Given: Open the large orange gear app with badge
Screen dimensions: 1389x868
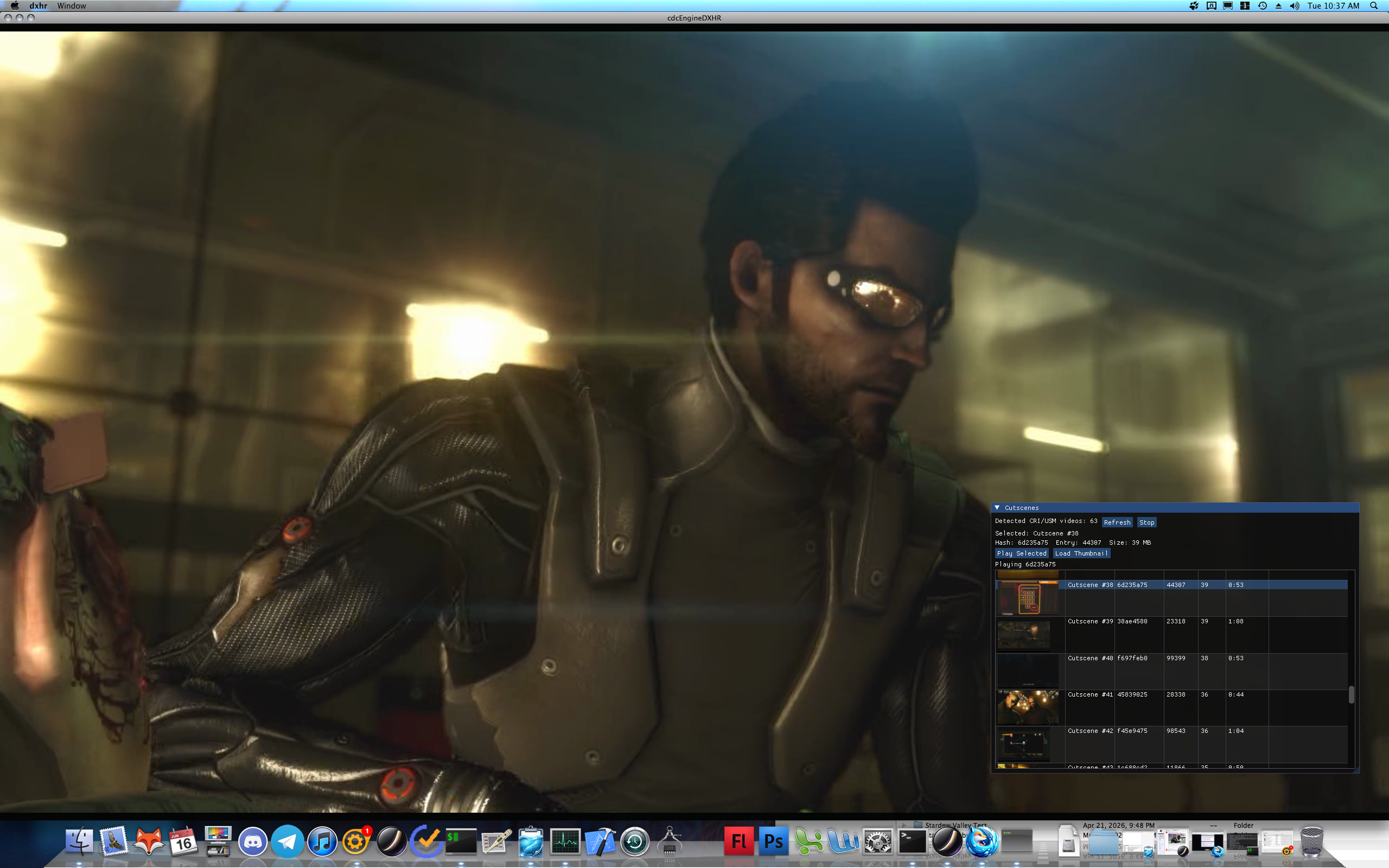Looking at the screenshot, I should pyautogui.click(x=356, y=842).
